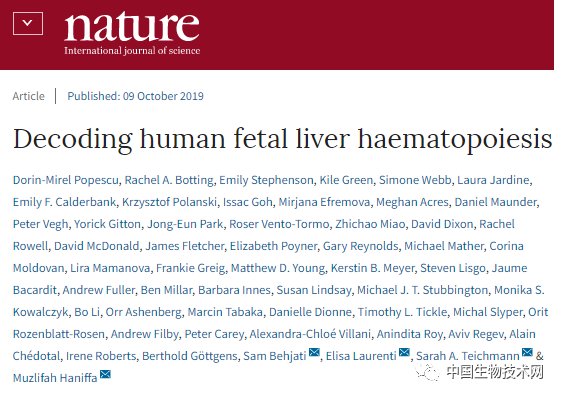Click the WeChat watermark logo icon
561x397 pixels.
[x=427, y=373]
